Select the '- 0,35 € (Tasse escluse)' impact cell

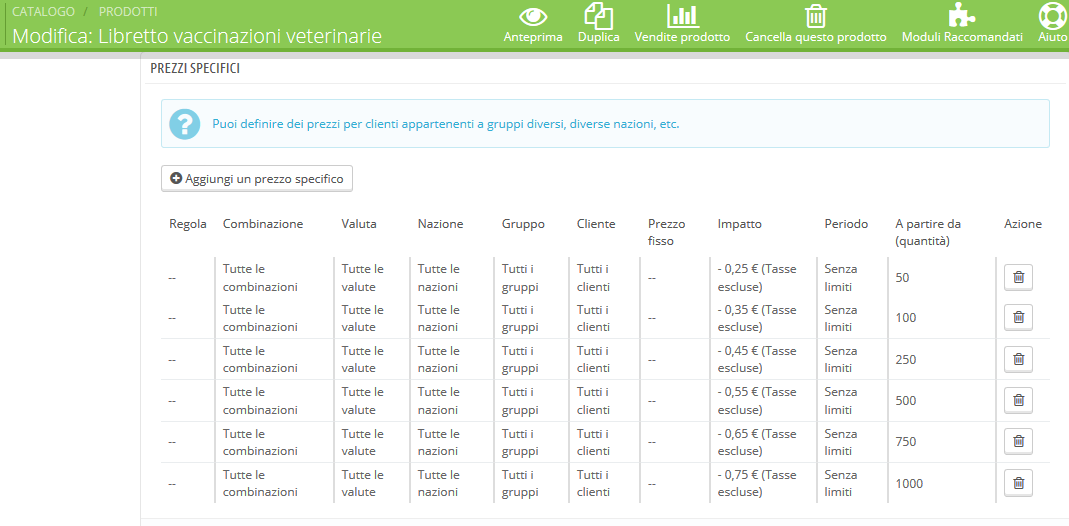click(757, 318)
